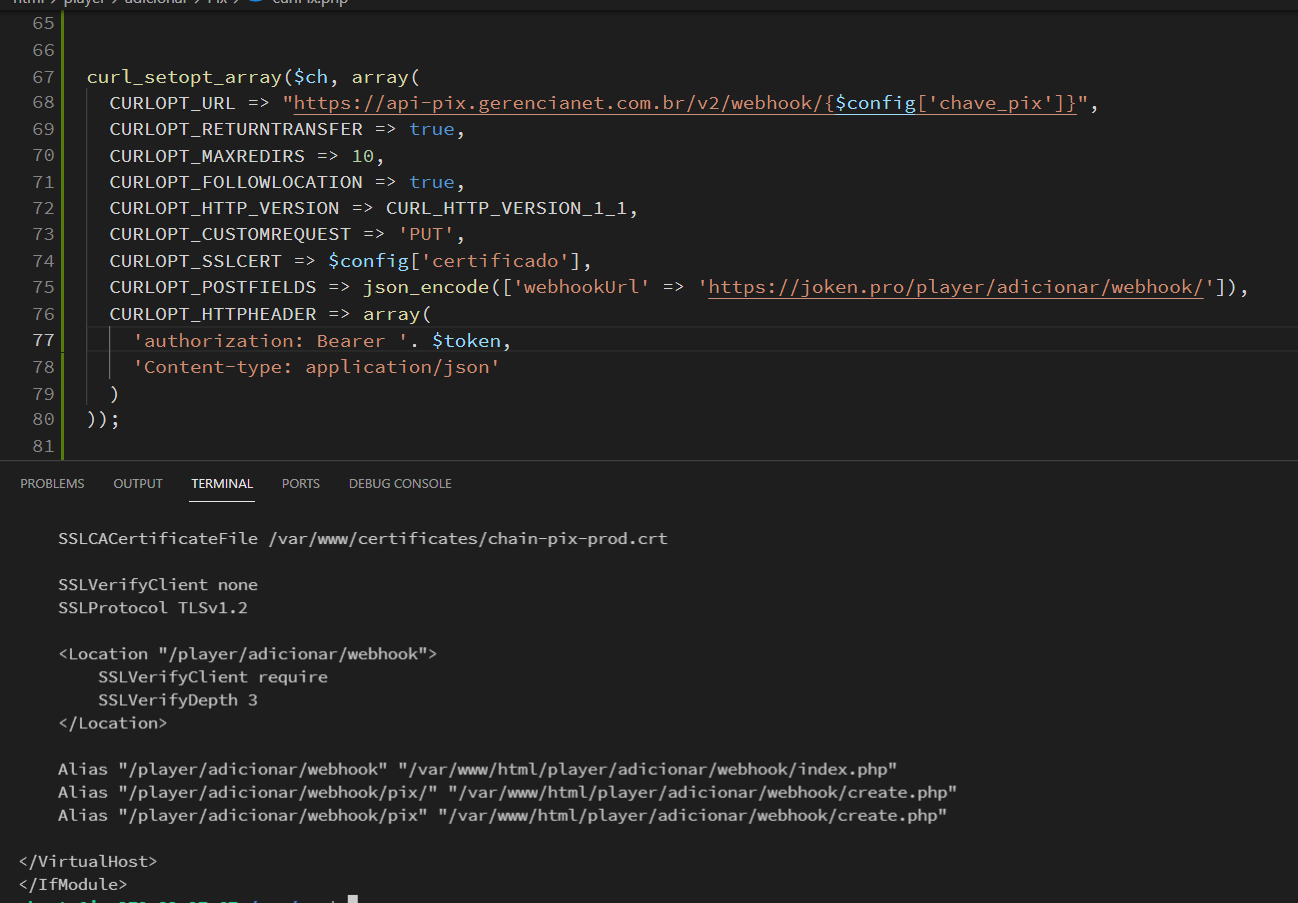Click the SSLCACertificateFile line in terminal
Image resolution: width=1298 pixels, height=903 pixels.
pyautogui.click(x=363, y=538)
